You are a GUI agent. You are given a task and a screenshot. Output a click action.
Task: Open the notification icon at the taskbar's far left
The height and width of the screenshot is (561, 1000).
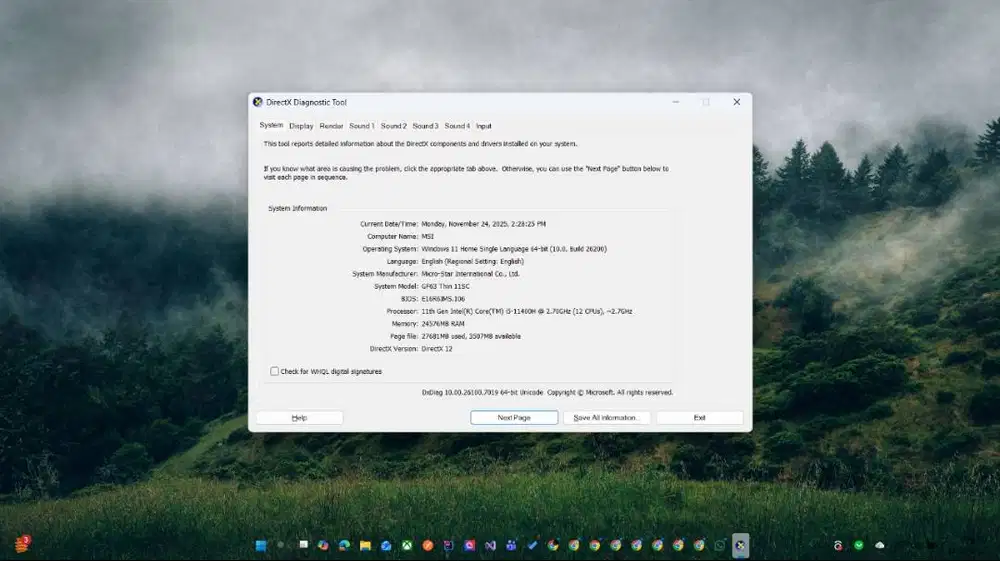point(21,544)
